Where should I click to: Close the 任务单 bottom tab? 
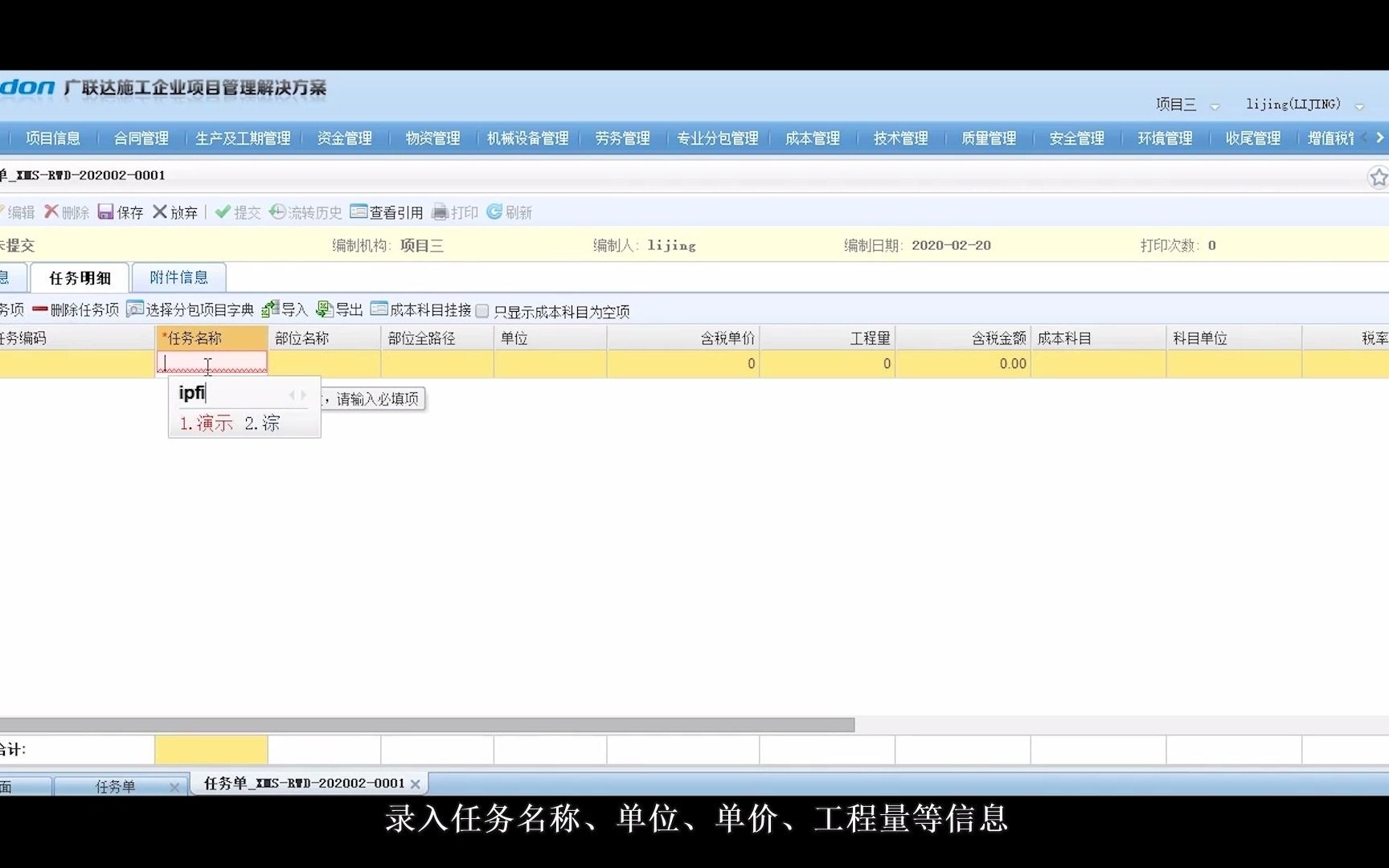click(x=174, y=788)
